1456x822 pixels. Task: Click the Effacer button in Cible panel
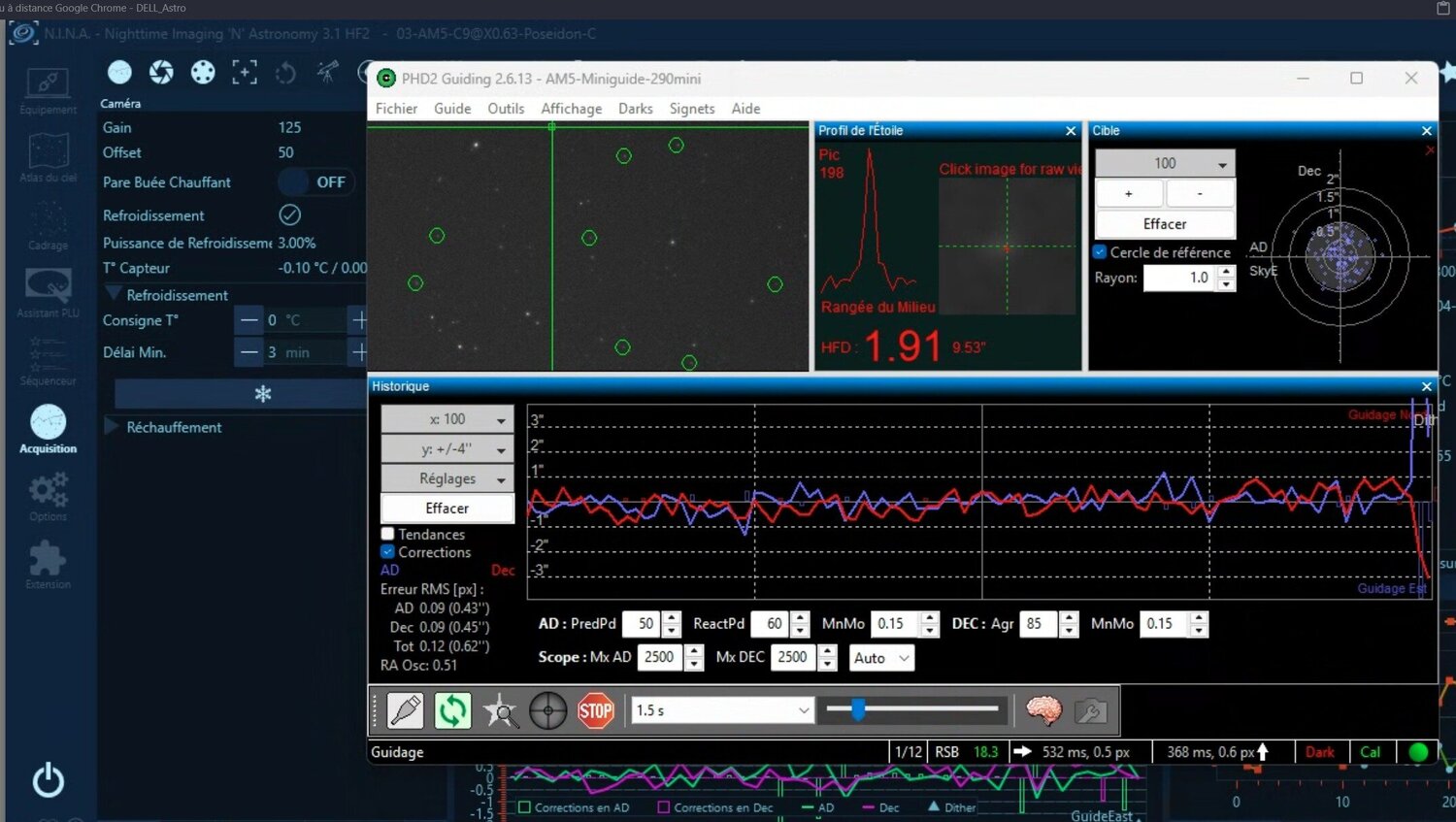[1165, 224]
